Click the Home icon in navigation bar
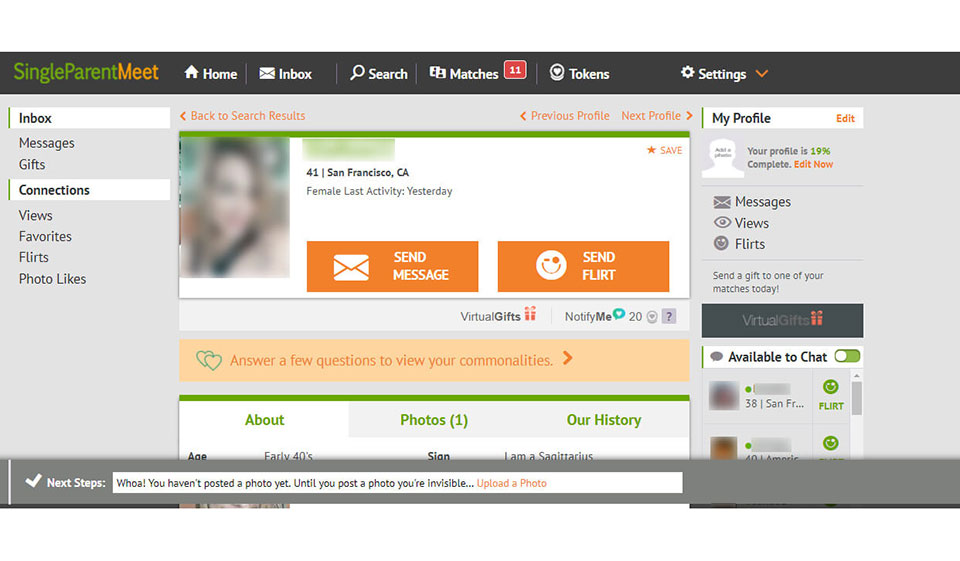This screenshot has height=561, width=960. [191, 73]
